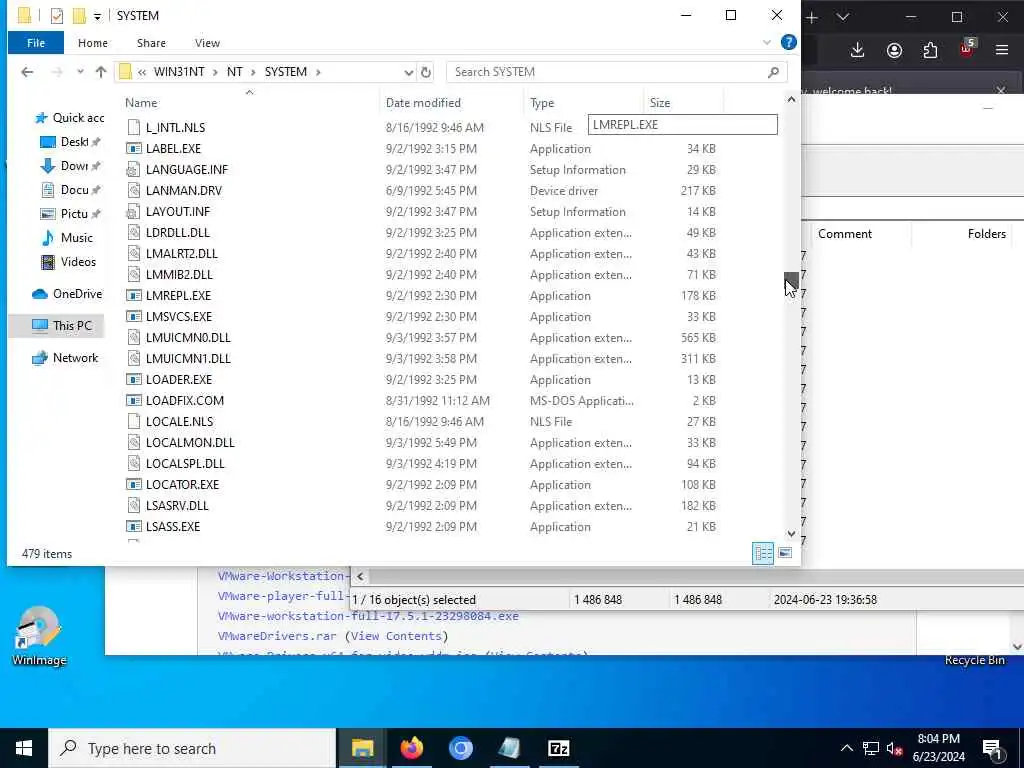Select the LMREPL.EXE file icon
1024x768 pixels.
point(134,296)
